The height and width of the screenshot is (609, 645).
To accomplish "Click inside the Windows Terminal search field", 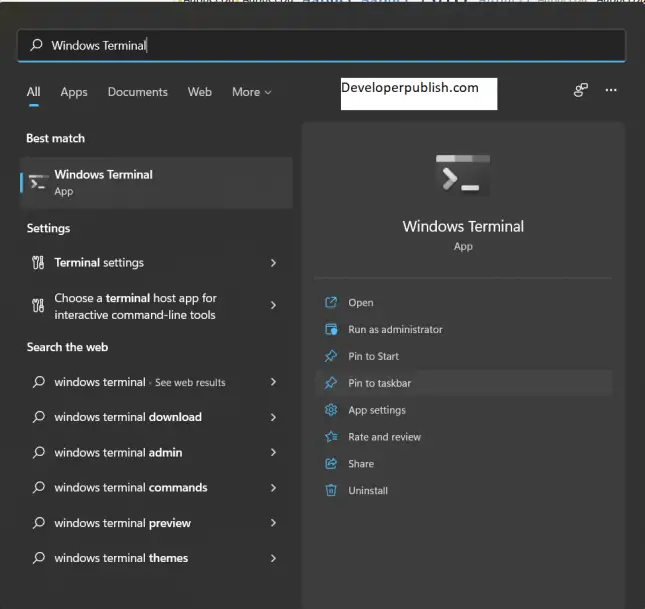I will [x=321, y=45].
